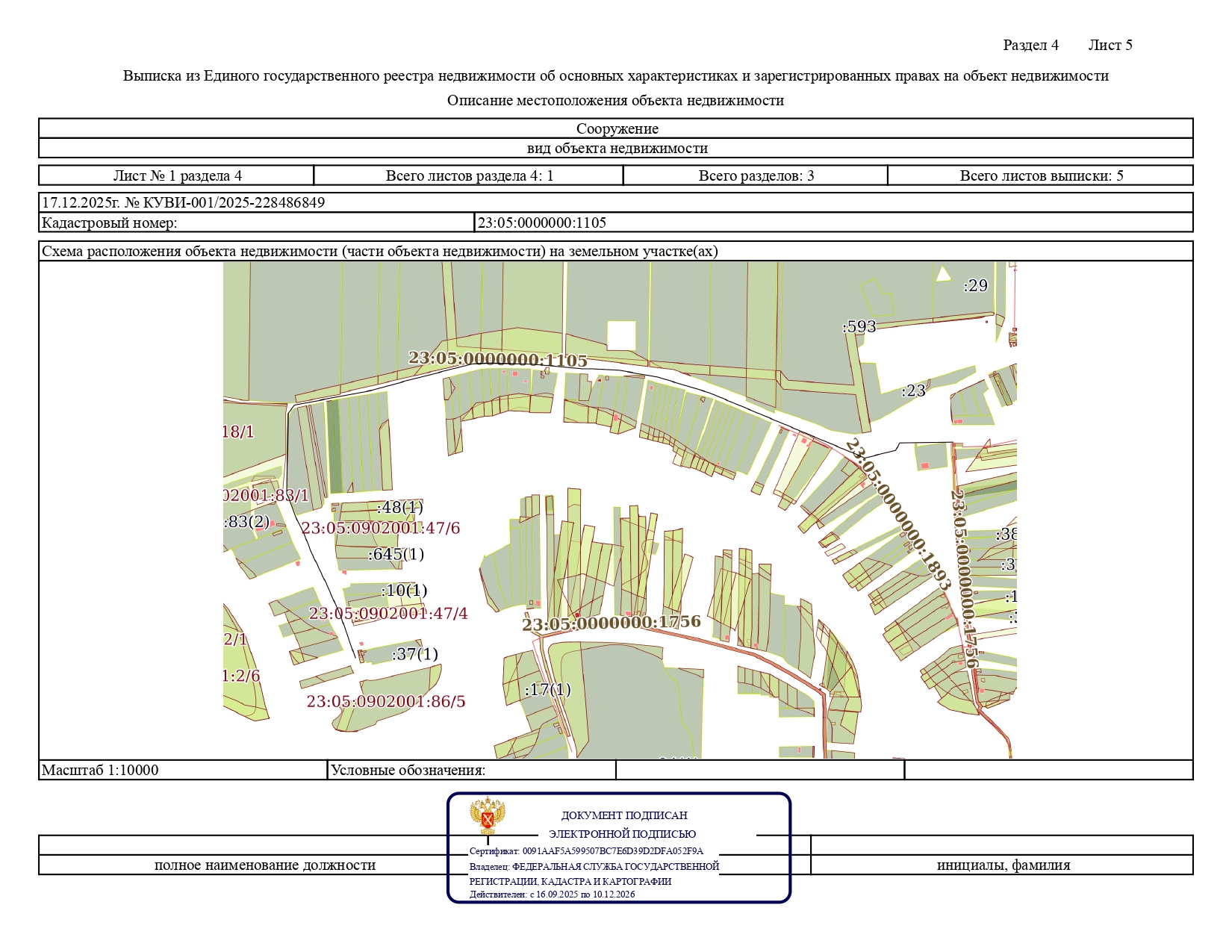Click map label '02001:83/1'
Viewport: 1232px width, 952px height.
[266, 496]
